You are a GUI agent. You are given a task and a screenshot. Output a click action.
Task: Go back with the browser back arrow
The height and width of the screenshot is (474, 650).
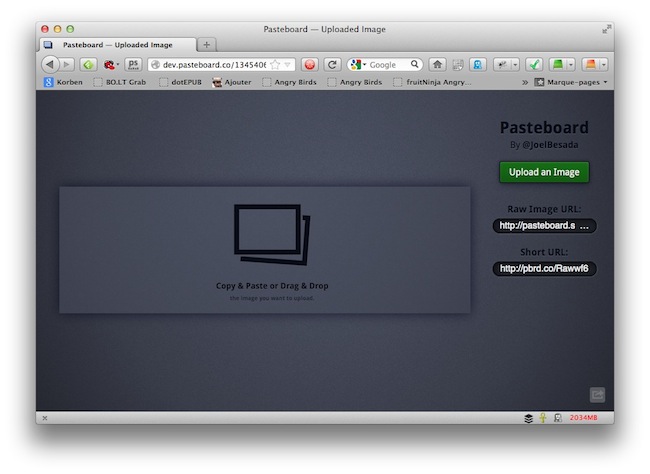pos(50,65)
